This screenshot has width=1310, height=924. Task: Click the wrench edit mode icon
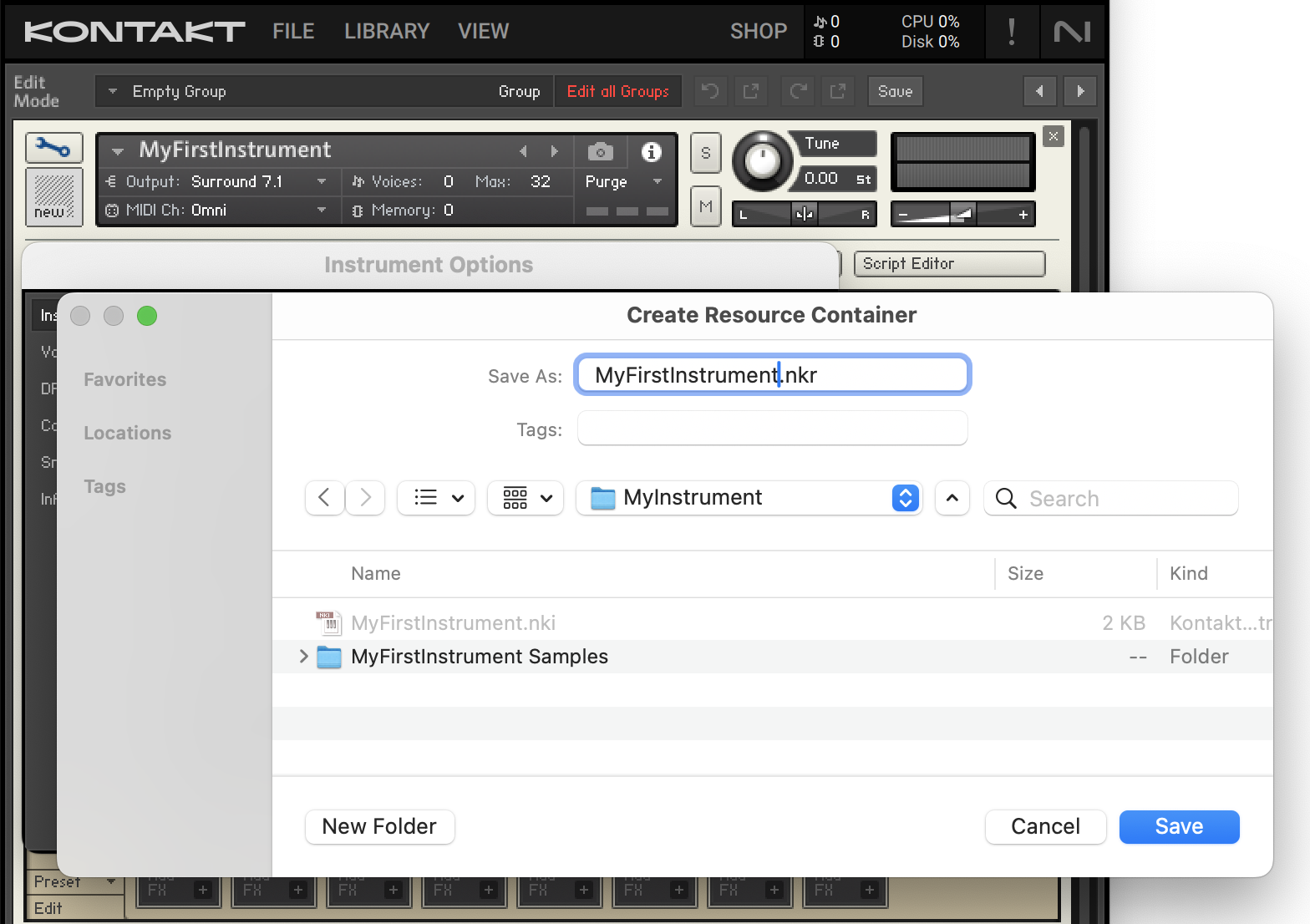[x=54, y=148]
